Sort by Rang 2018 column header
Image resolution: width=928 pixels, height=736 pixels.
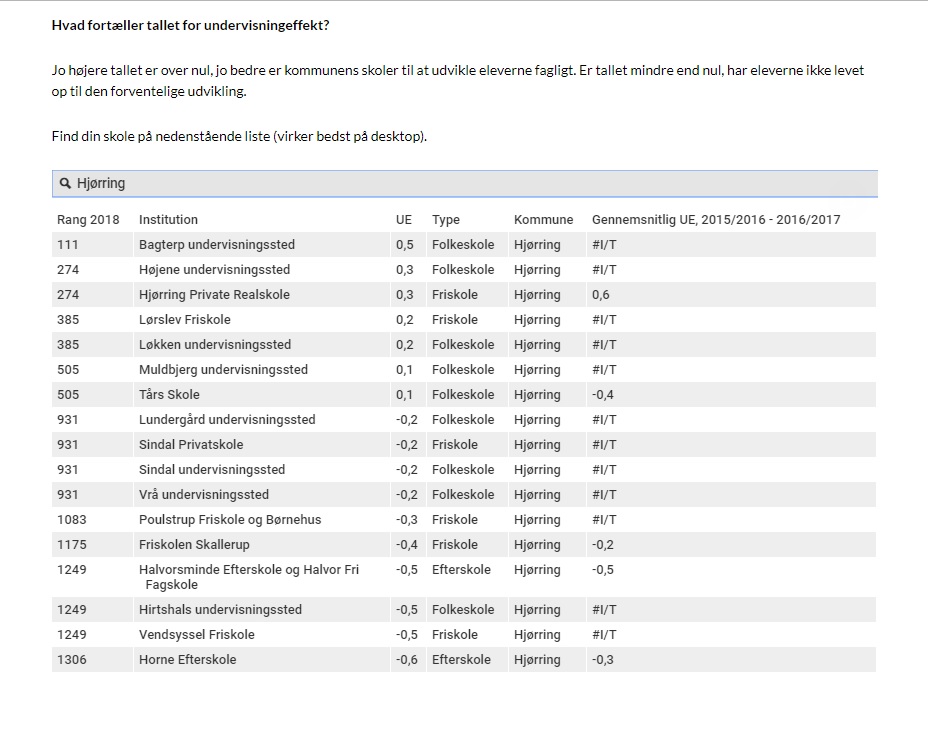88,219
